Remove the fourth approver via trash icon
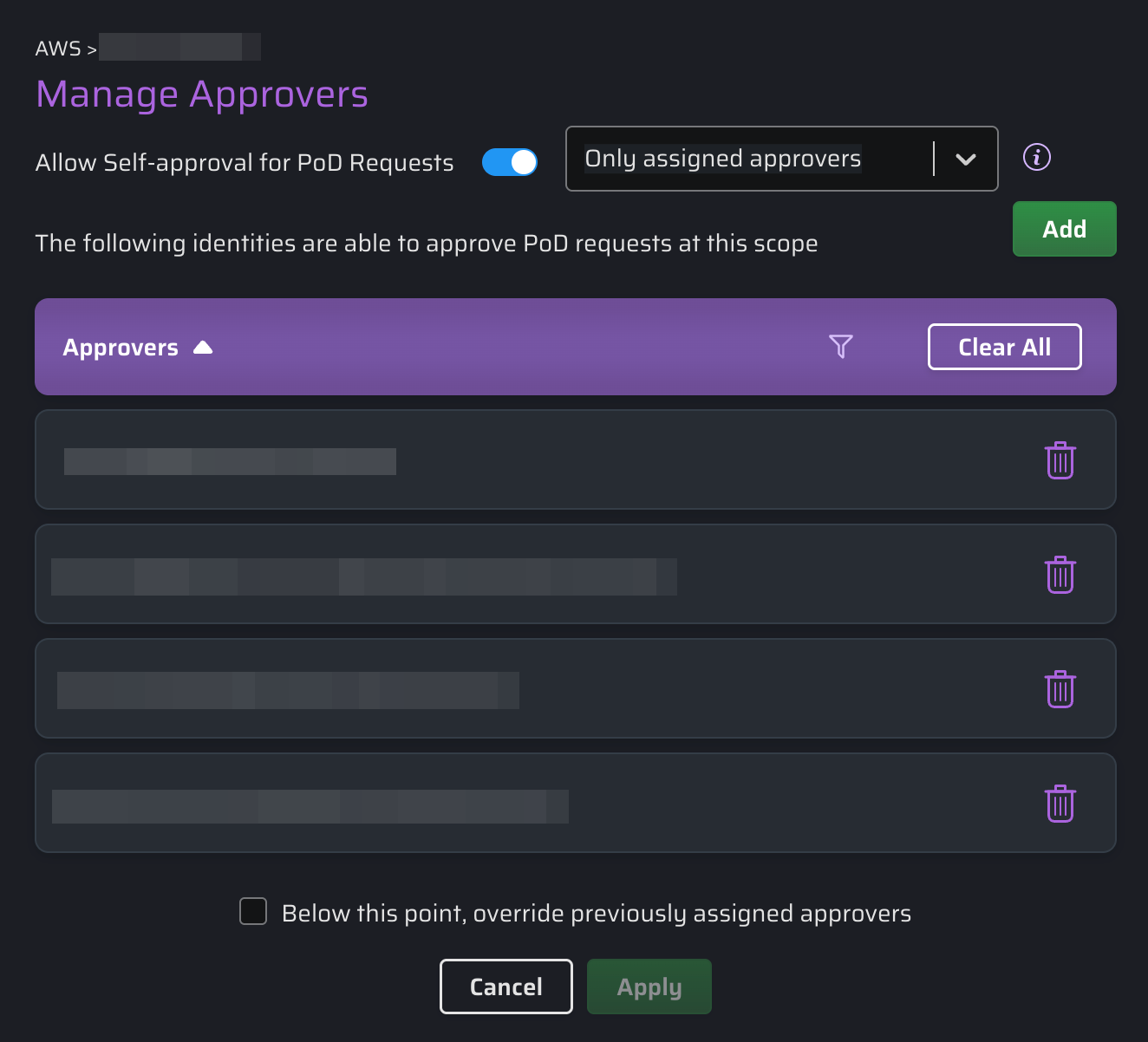The image size is (1148, 1042). (1060, 804)
